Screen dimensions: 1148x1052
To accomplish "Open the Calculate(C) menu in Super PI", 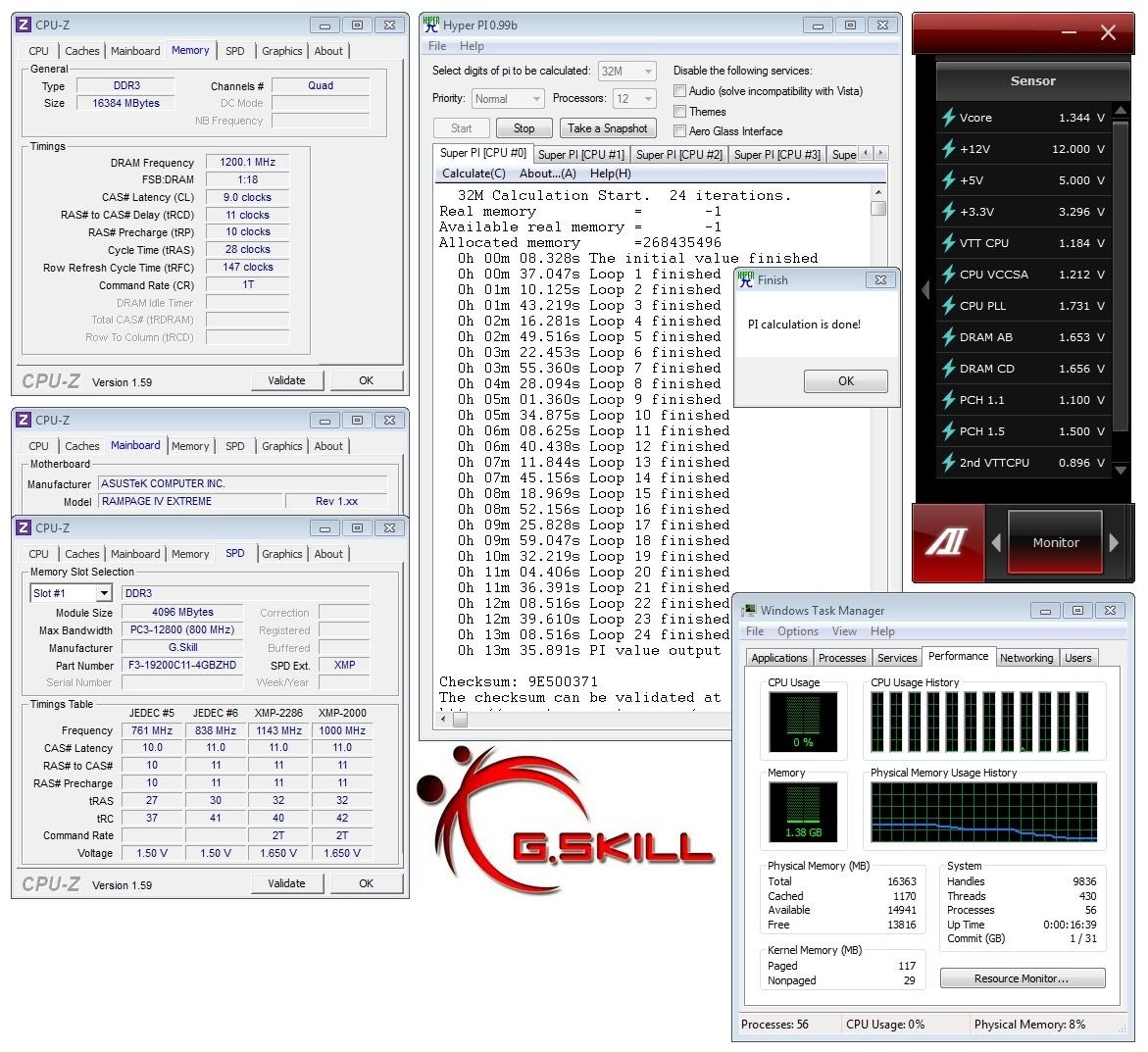I will [x=474, y=174].
